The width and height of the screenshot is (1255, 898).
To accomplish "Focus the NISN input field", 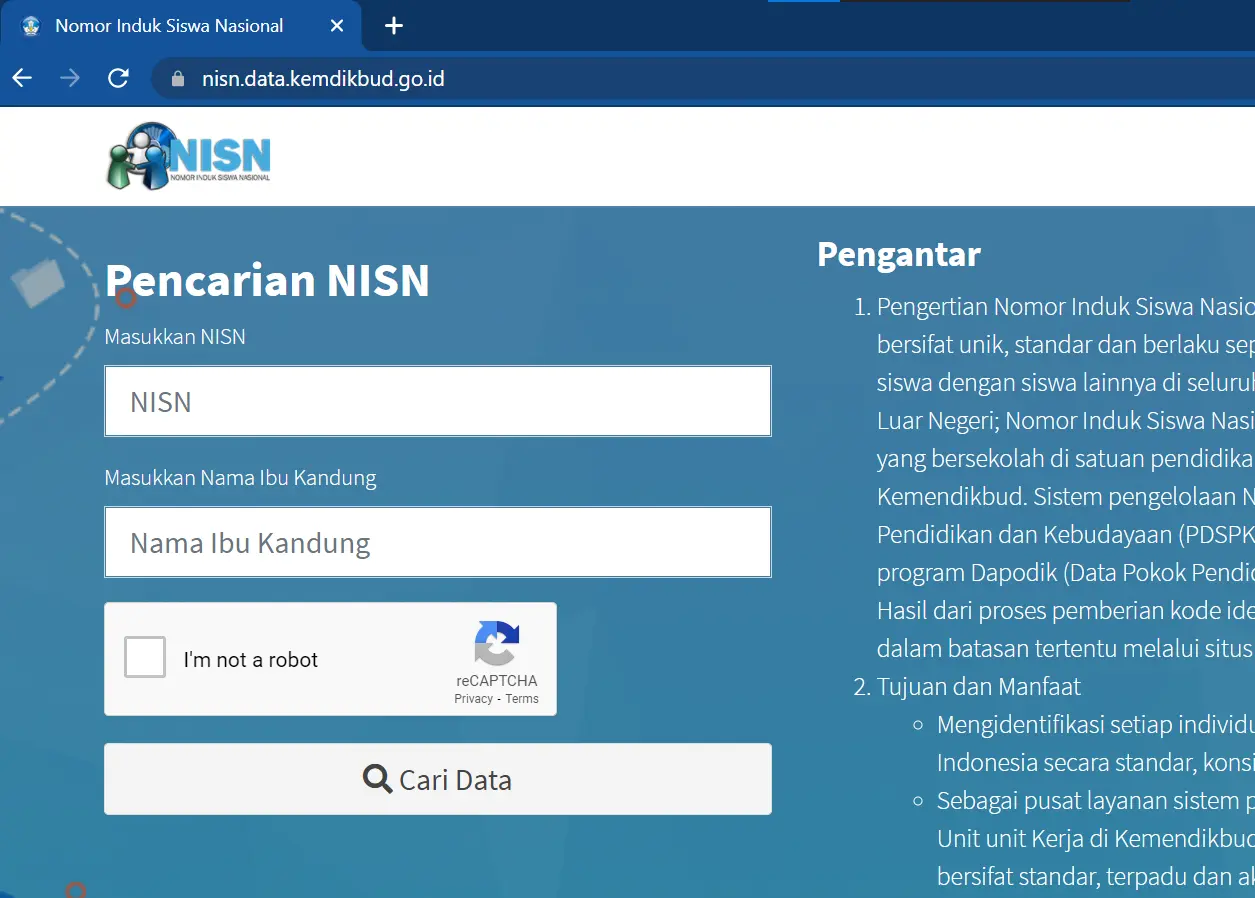I will (x=437, y=401).
